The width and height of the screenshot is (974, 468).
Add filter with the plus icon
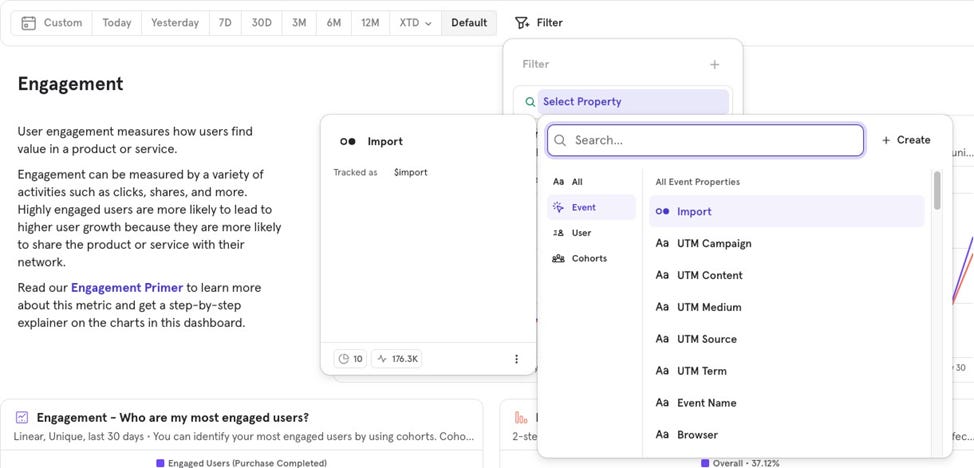click(x=714, y=65)
